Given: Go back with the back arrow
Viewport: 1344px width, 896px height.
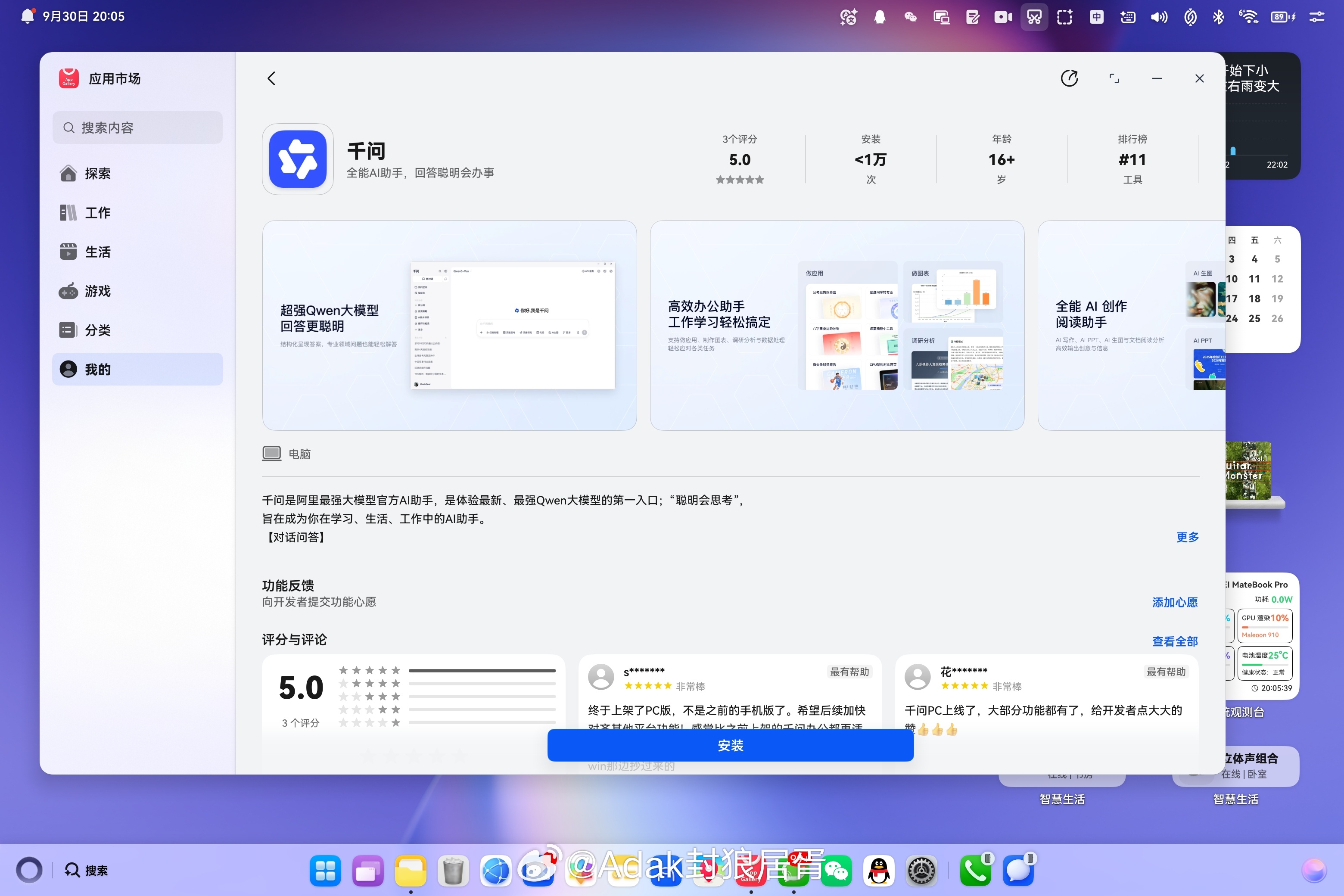Looking at the screenshot, I should point(271,78).
